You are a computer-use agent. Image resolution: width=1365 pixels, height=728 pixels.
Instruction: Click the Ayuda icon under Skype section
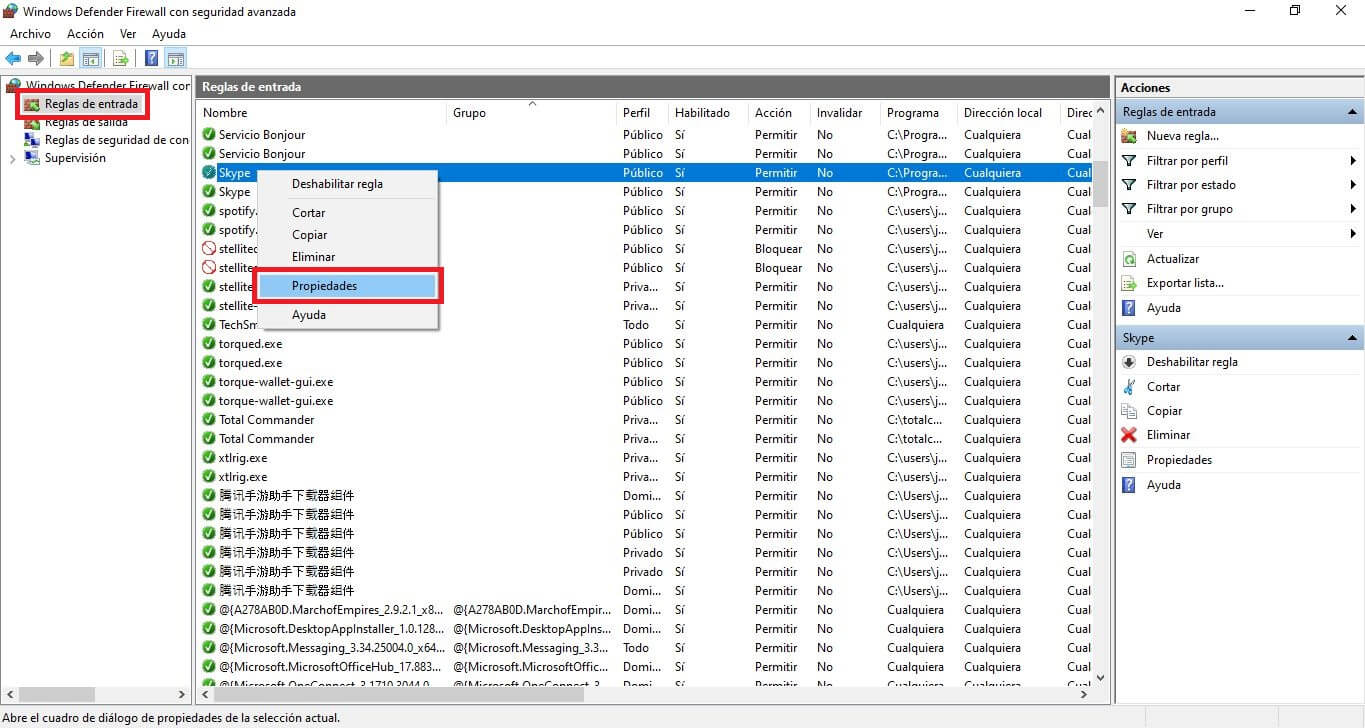tap(1129, 485)
